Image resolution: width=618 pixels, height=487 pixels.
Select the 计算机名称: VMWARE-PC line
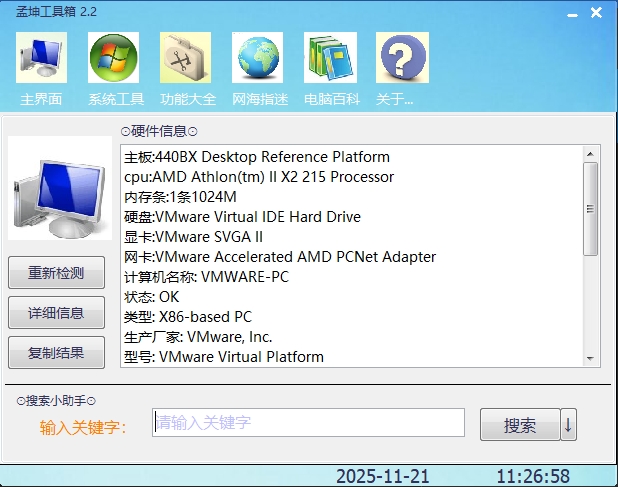[x=207, y=277]
